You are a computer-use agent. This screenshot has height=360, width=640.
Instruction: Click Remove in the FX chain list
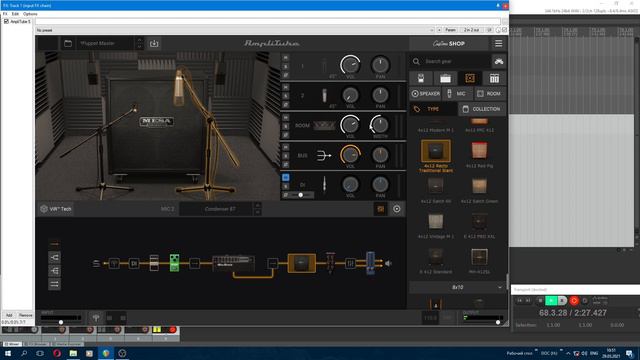coord(25,315)
